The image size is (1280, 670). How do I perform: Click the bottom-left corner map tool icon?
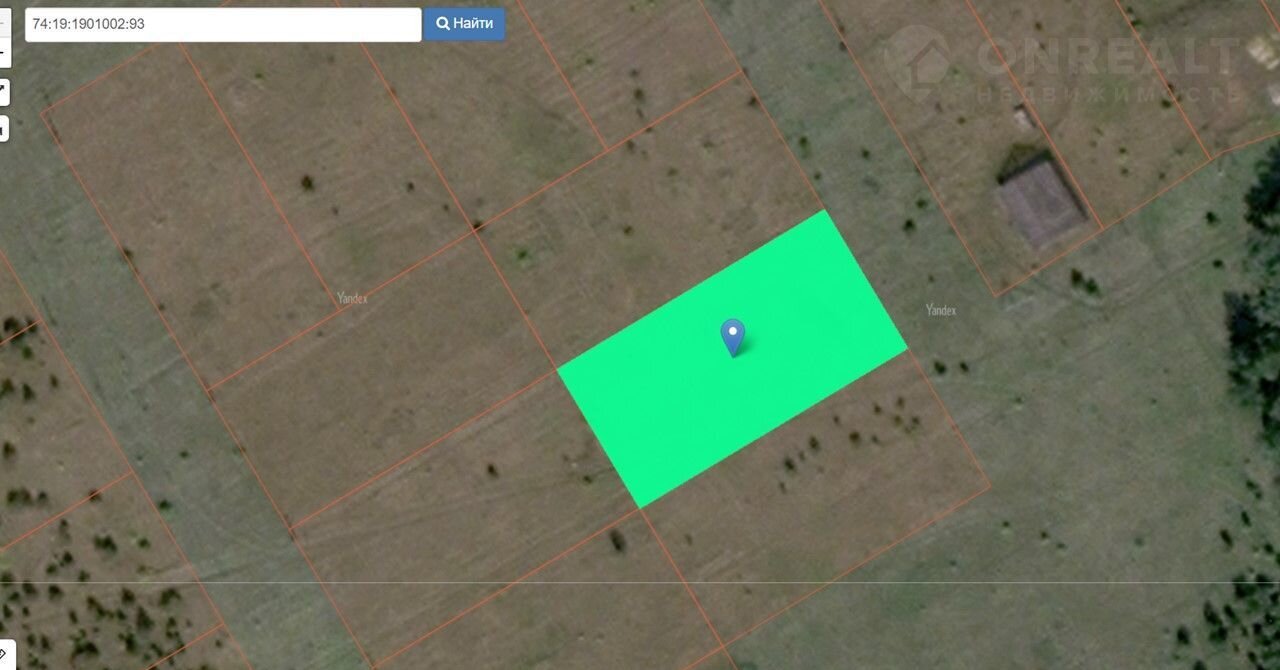[5, 655]
